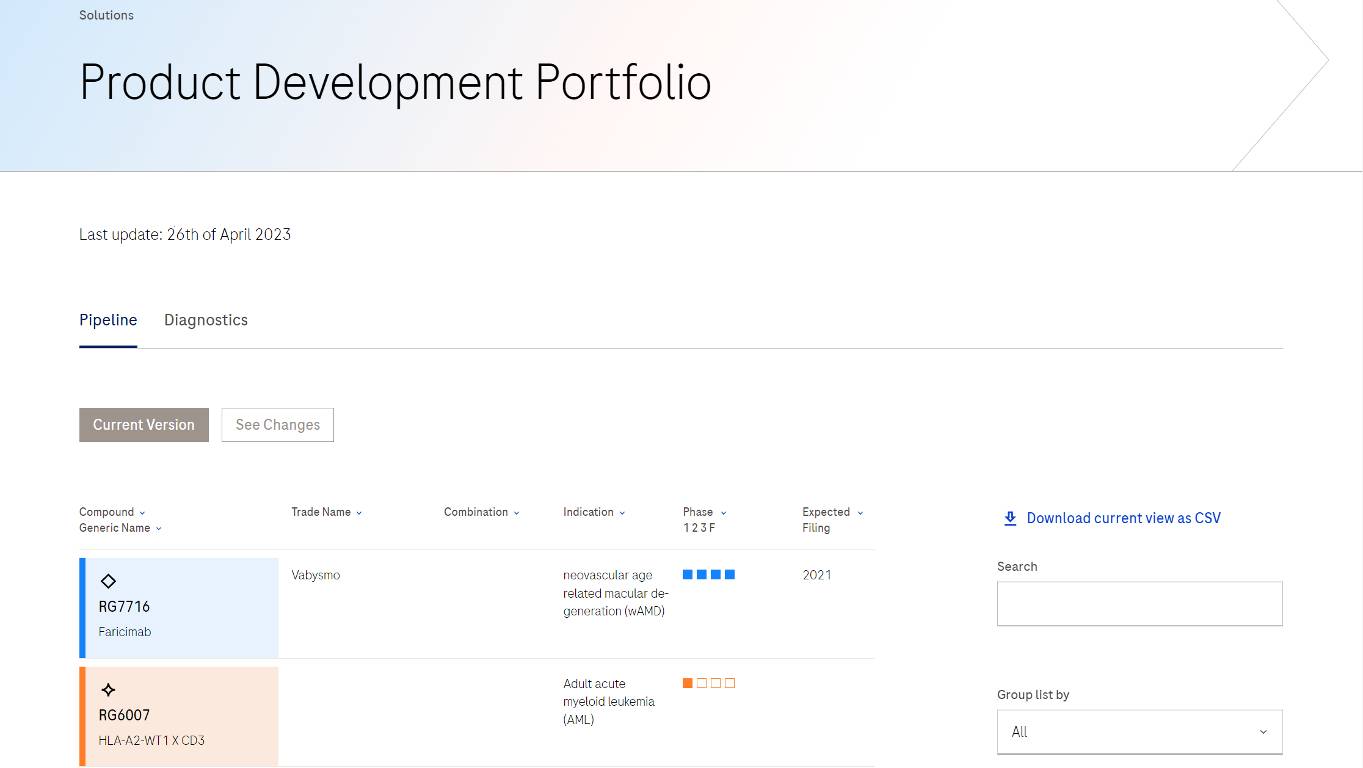Click the Vabysmo trade name cell
Screen dimensions: 1363x768
pyautogui.click(x=316, y=575)
